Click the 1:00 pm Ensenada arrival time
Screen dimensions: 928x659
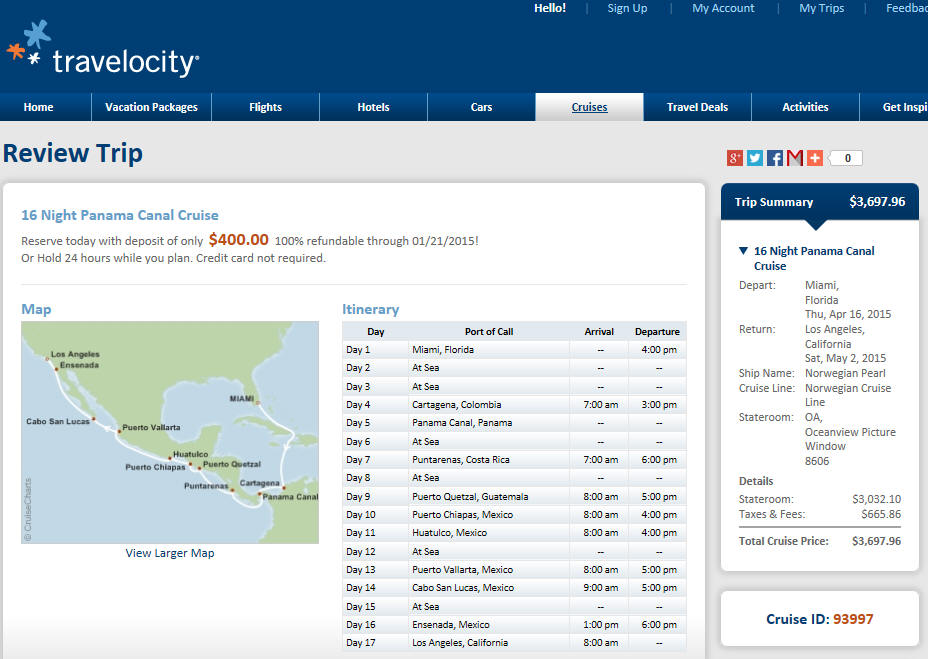point(600,625)
